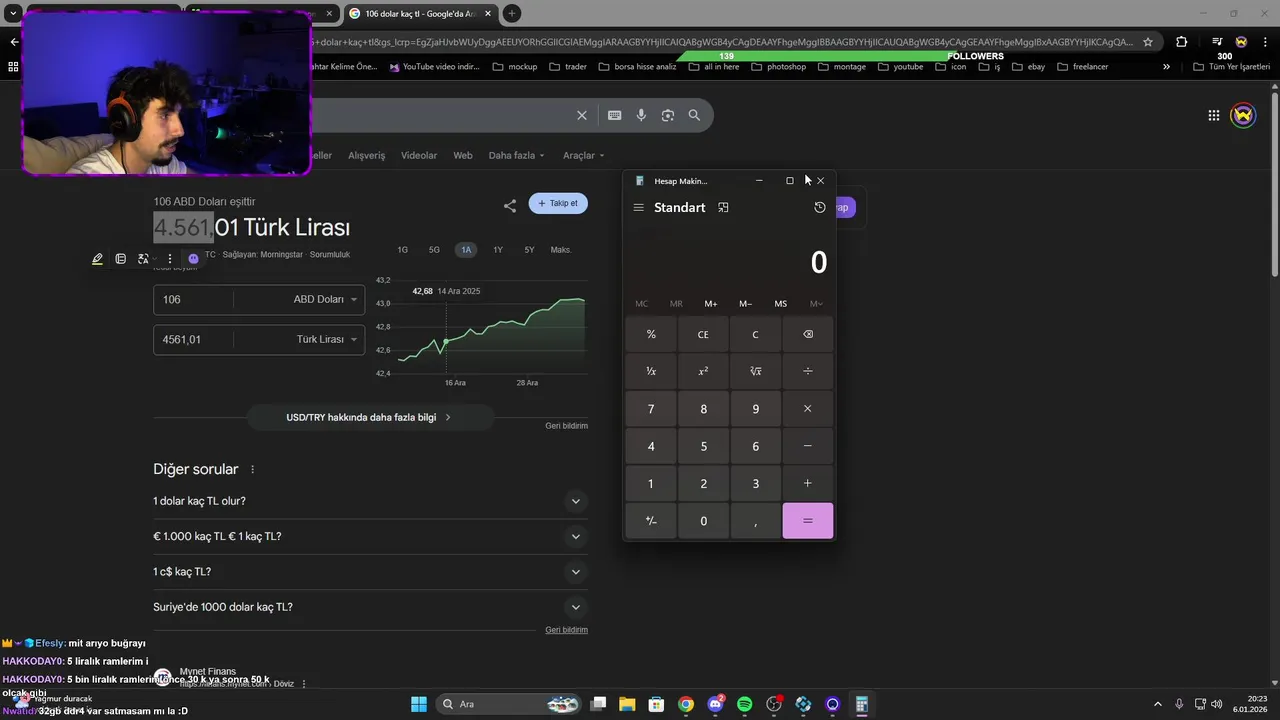
Task: Open Spotify from the taskbar
Action: pos(745,704)
